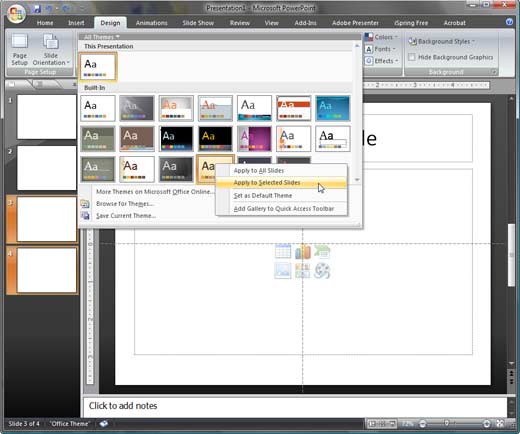The image size is (520, 434).
Task: Click More Themes on Microsoft Office Online
Action: pyautogui.click(x=155, y=192)
